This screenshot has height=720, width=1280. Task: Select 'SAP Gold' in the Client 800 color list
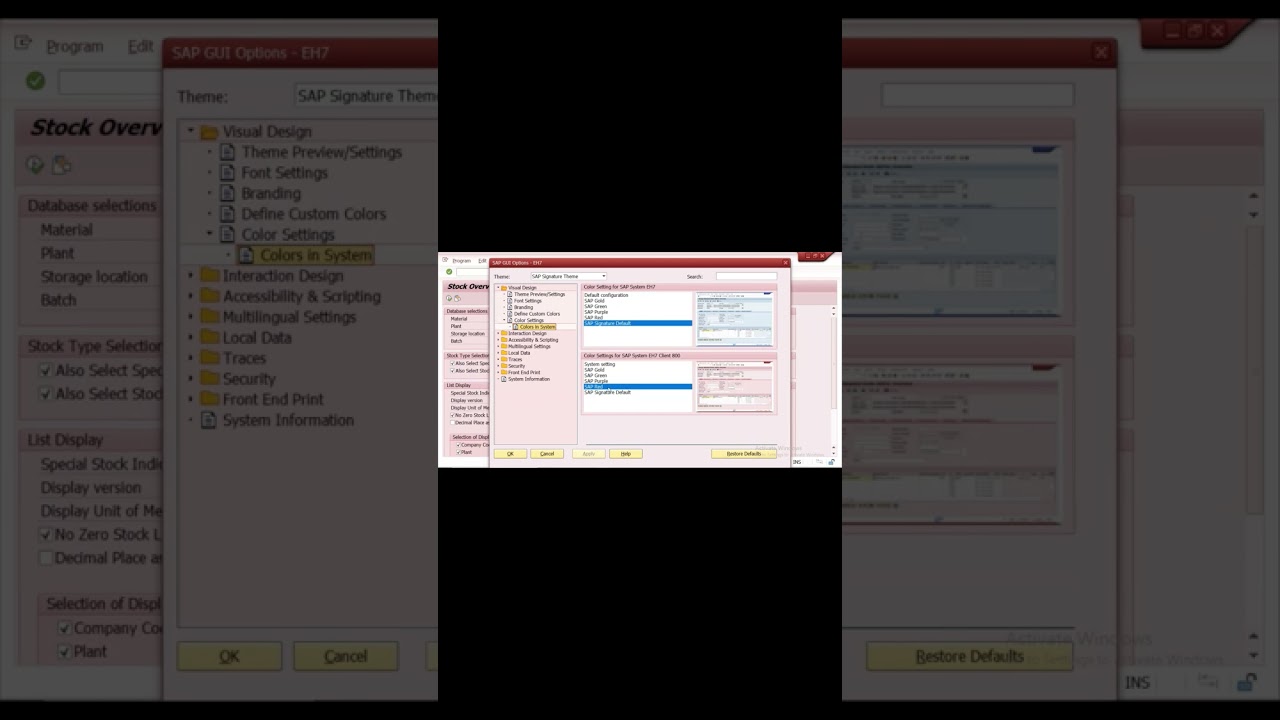coord(638,370)
